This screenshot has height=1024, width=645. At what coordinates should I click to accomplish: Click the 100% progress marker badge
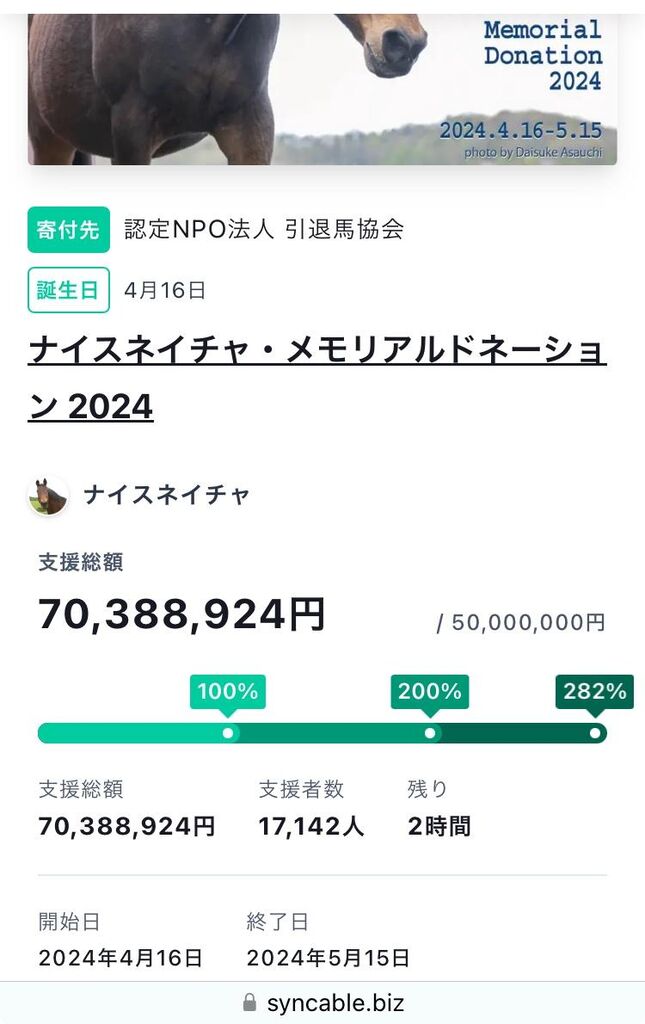click(227, 691)
